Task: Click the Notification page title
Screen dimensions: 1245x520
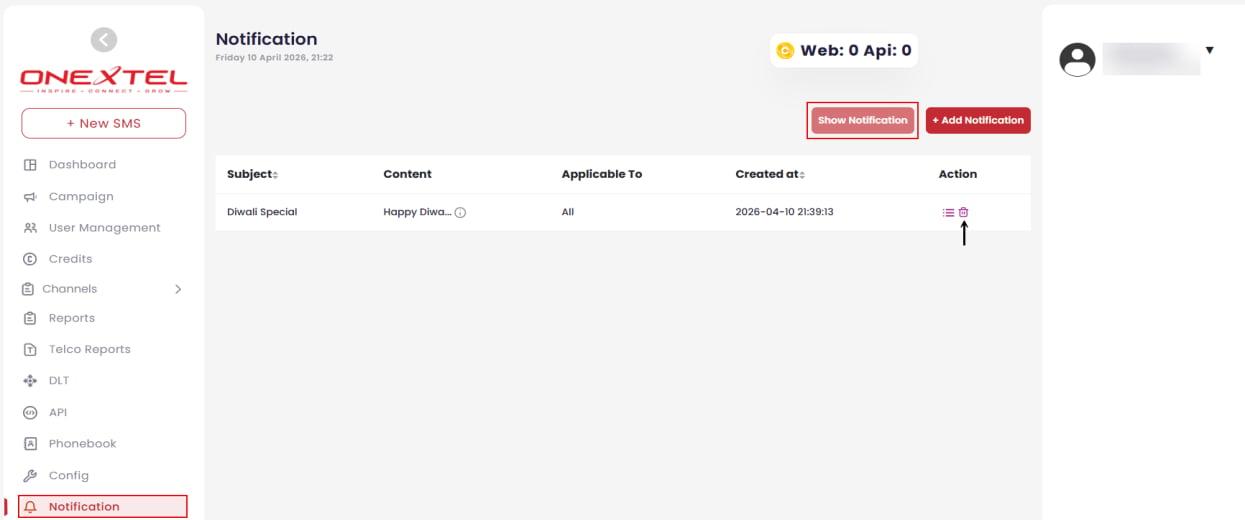Action: tap(267, 39)
